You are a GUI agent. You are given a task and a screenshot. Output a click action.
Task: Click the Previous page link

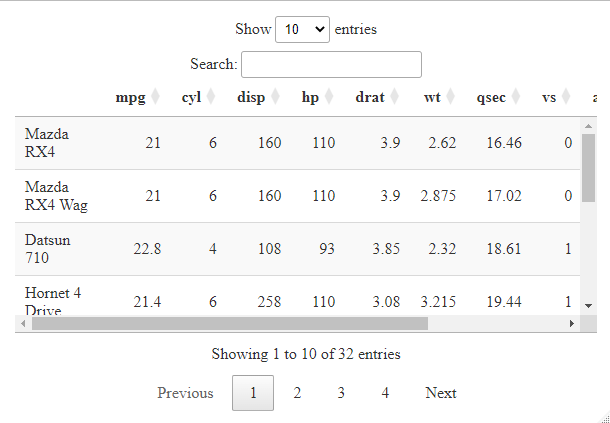[x=185, y=393]
